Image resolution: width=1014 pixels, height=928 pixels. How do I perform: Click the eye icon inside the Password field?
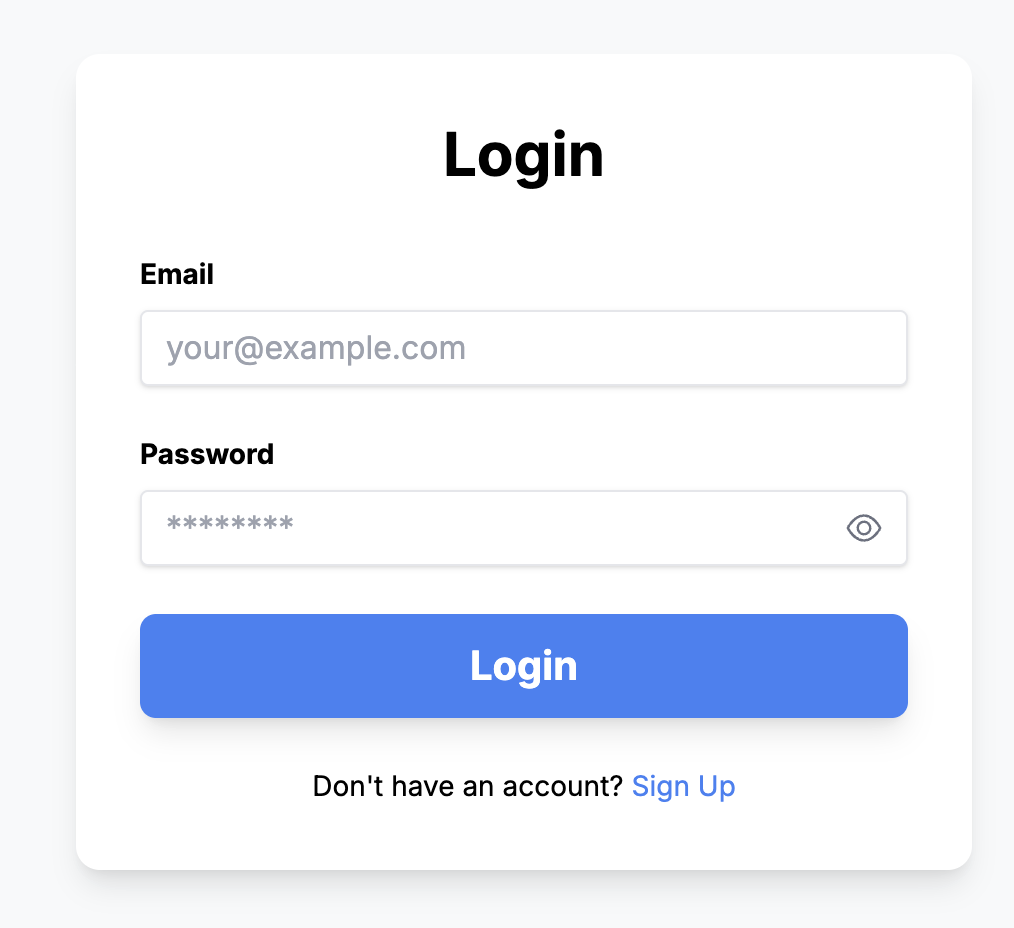point(863,528)
